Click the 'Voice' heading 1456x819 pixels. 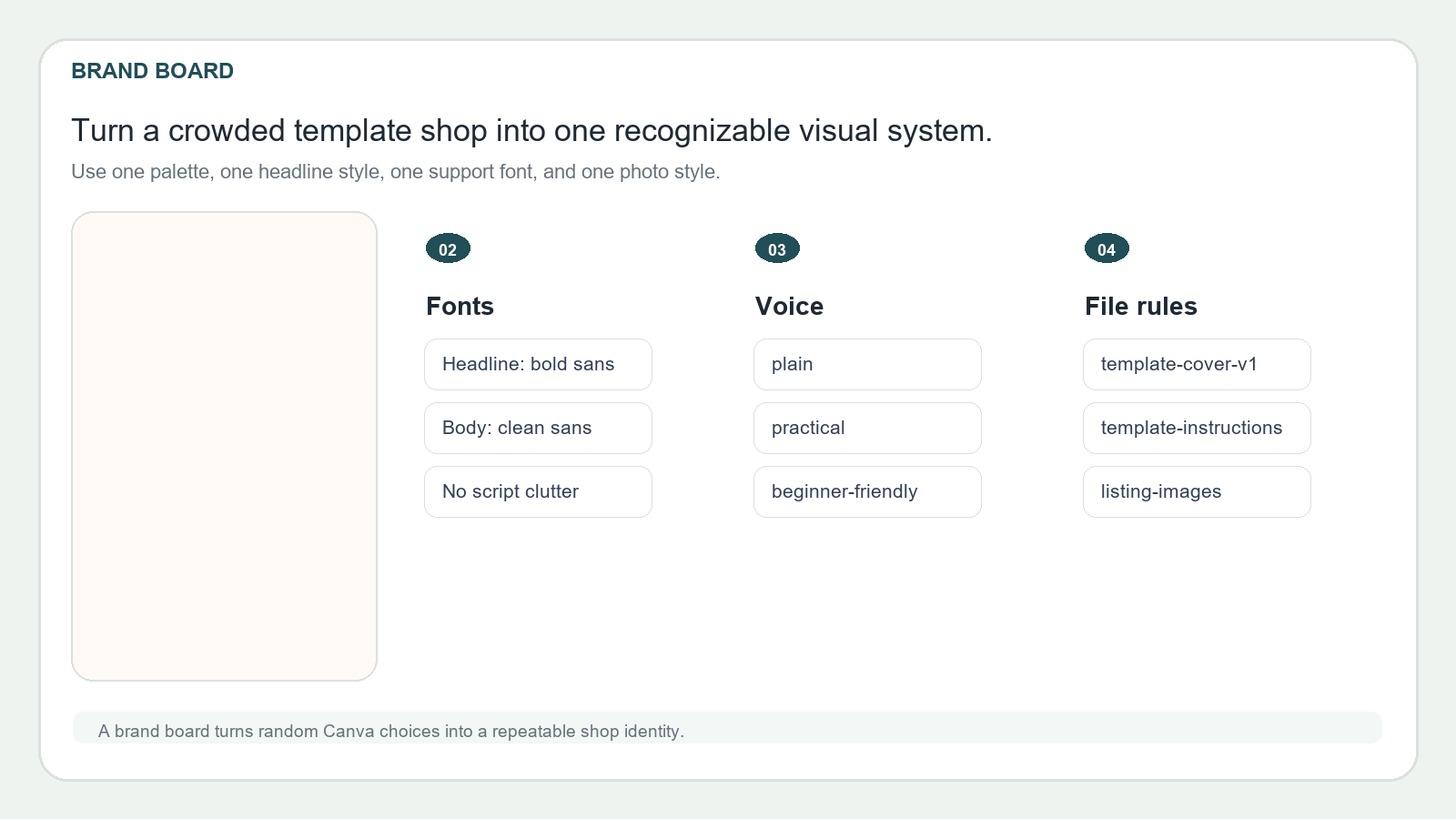pyautogui.click(x=789, y=307)
